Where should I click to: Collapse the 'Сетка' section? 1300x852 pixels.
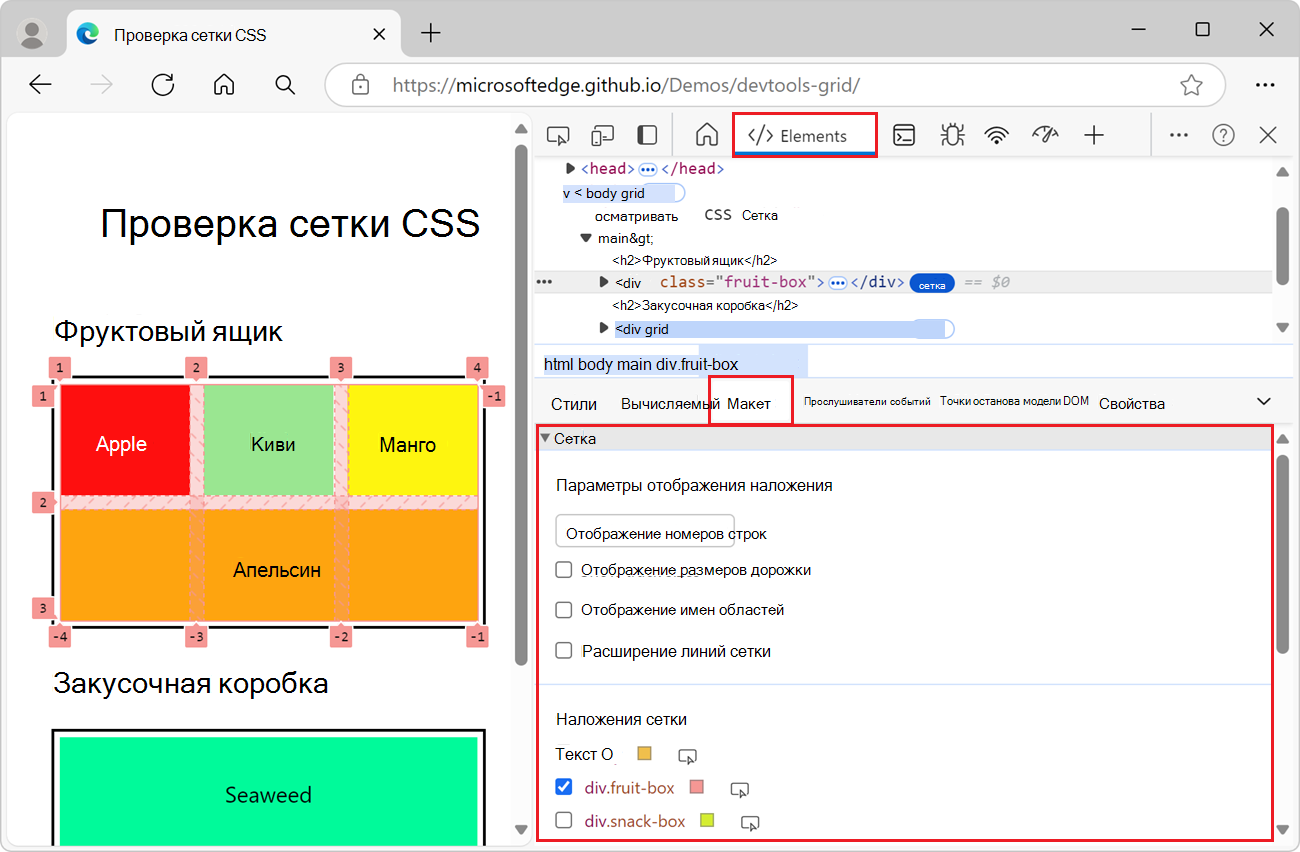[x=546, y=437]
